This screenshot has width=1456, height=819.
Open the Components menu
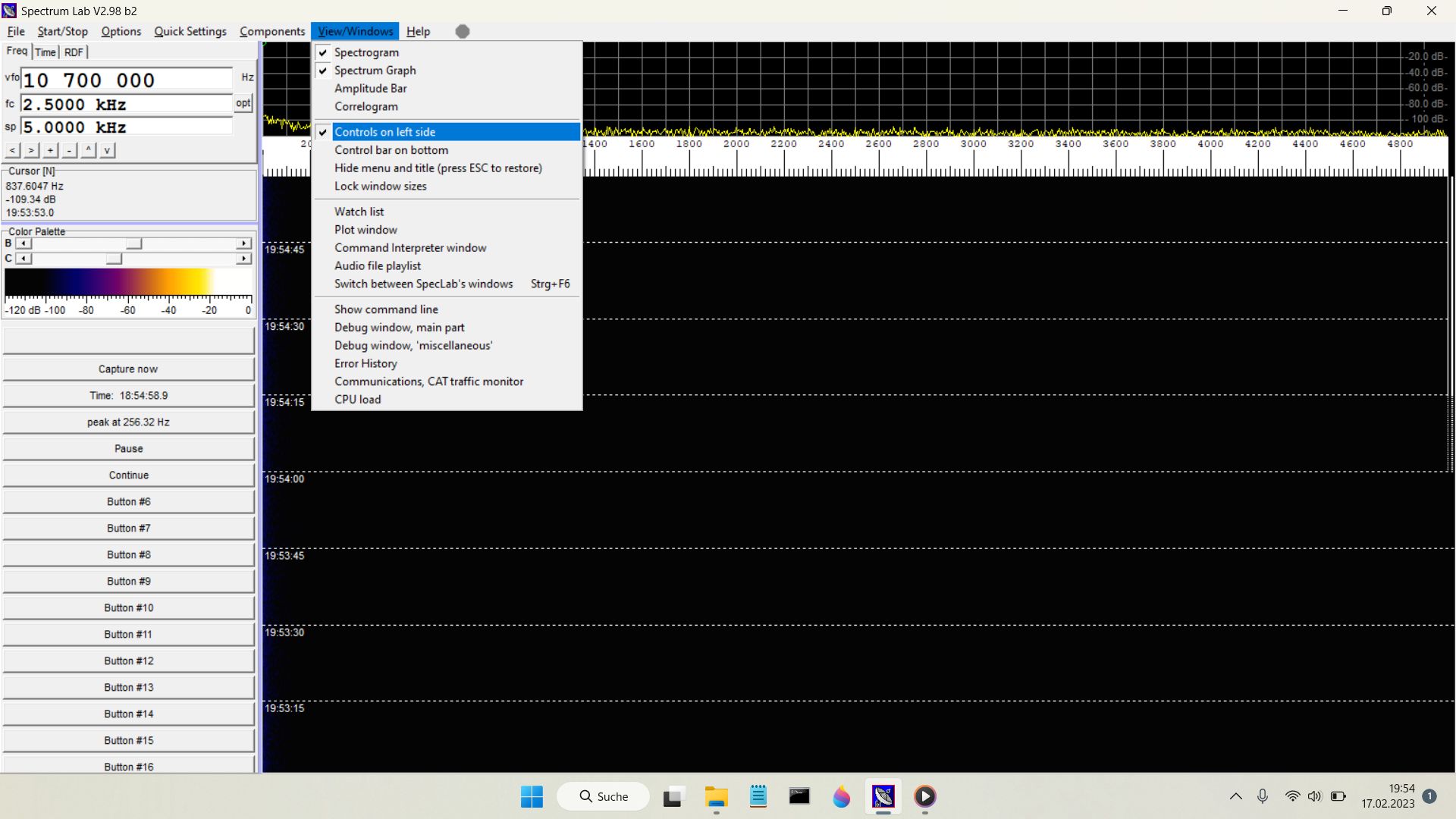click(x=272, y=31)
